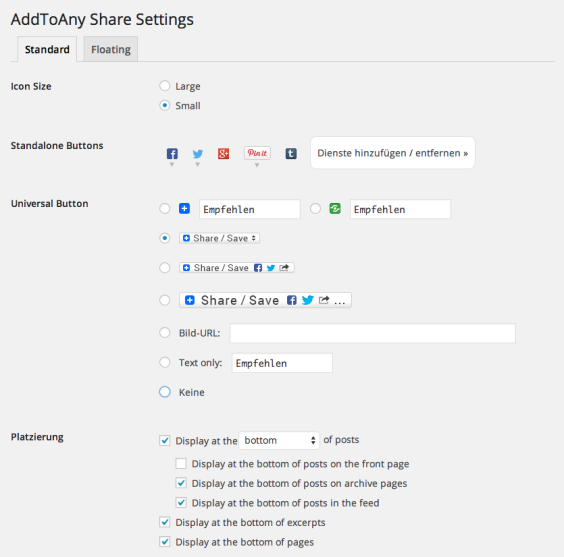Image resolution: width=564 pixels, height=557 pixels.
Task: Select the small Share / Save button radio
Action: pyautogui.click(x=165, y=238)
